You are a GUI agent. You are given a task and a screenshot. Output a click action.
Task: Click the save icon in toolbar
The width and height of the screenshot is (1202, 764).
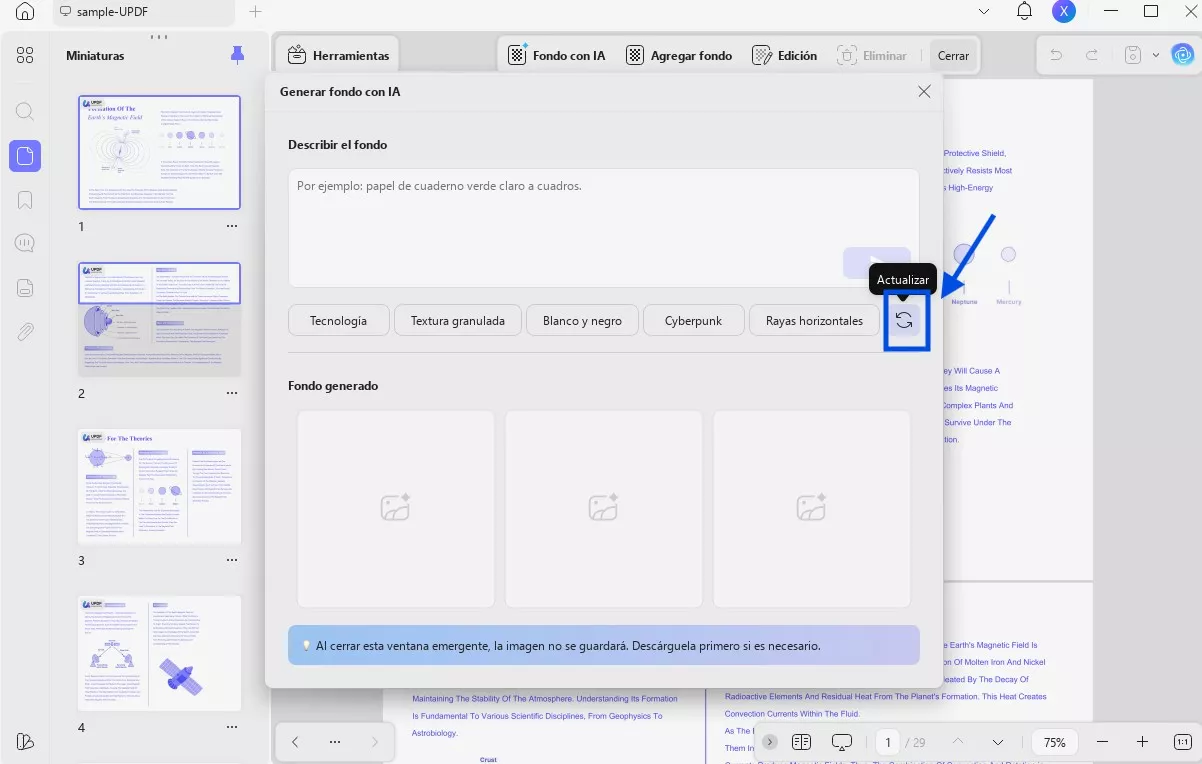pos(1134,55)
